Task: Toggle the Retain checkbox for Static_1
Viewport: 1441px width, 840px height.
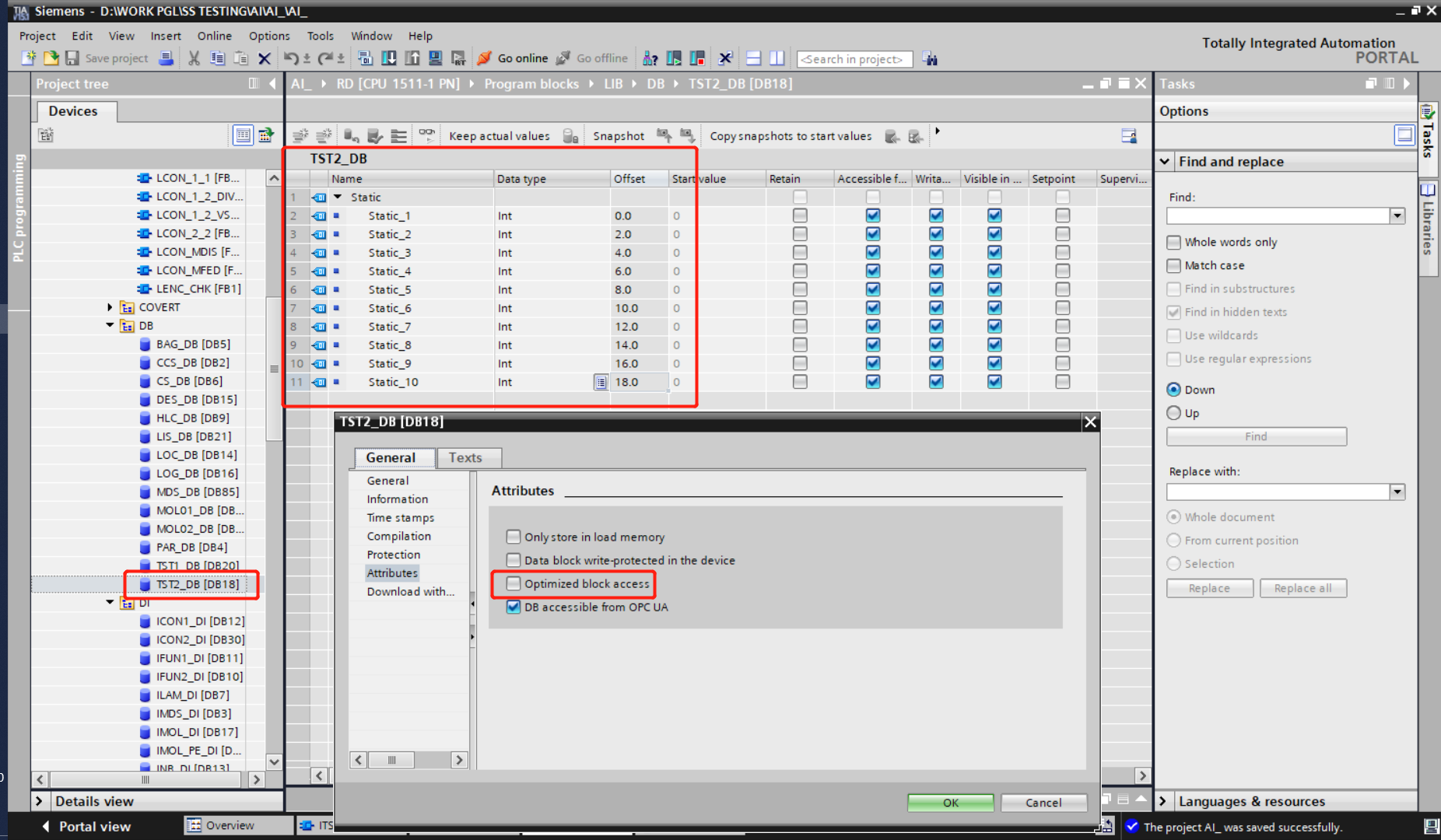Action: tap(800, 215)
